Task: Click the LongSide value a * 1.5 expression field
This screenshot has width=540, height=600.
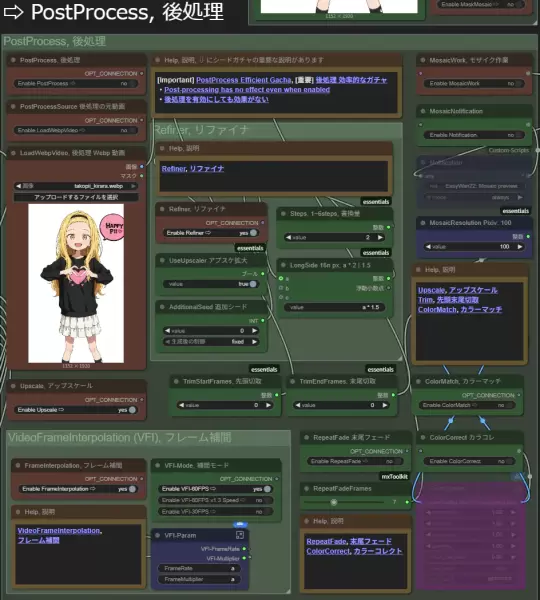Action: (x=334, y=307)
